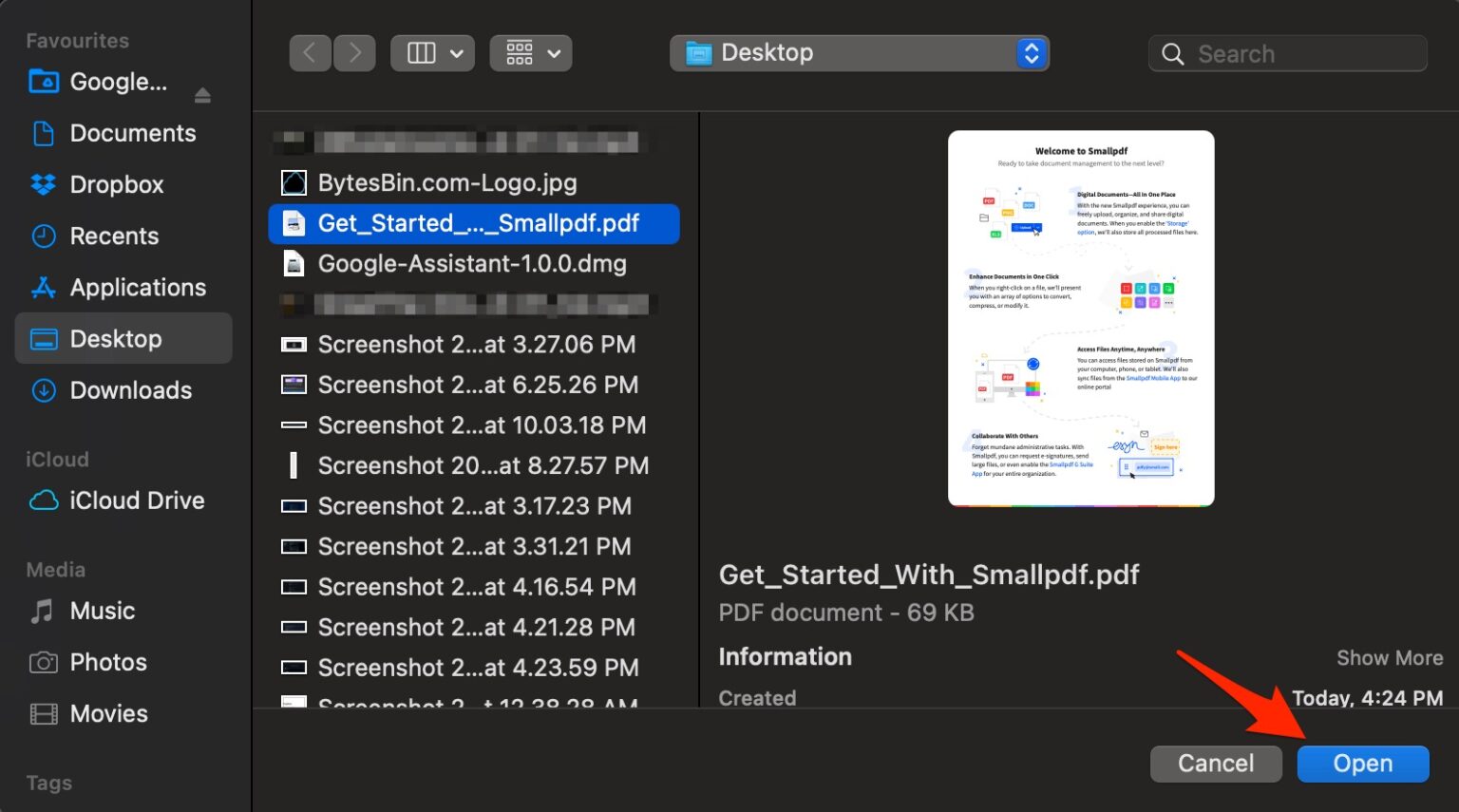Image resolution: width=1459 pixels, height=812 pixels.
Task: Open the Photos media library
Action: (108, 662)
